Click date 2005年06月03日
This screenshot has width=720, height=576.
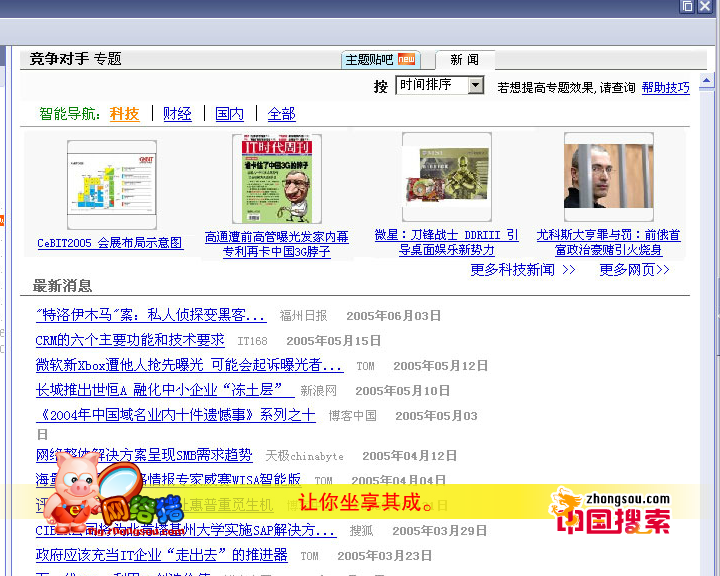(394, 316)
